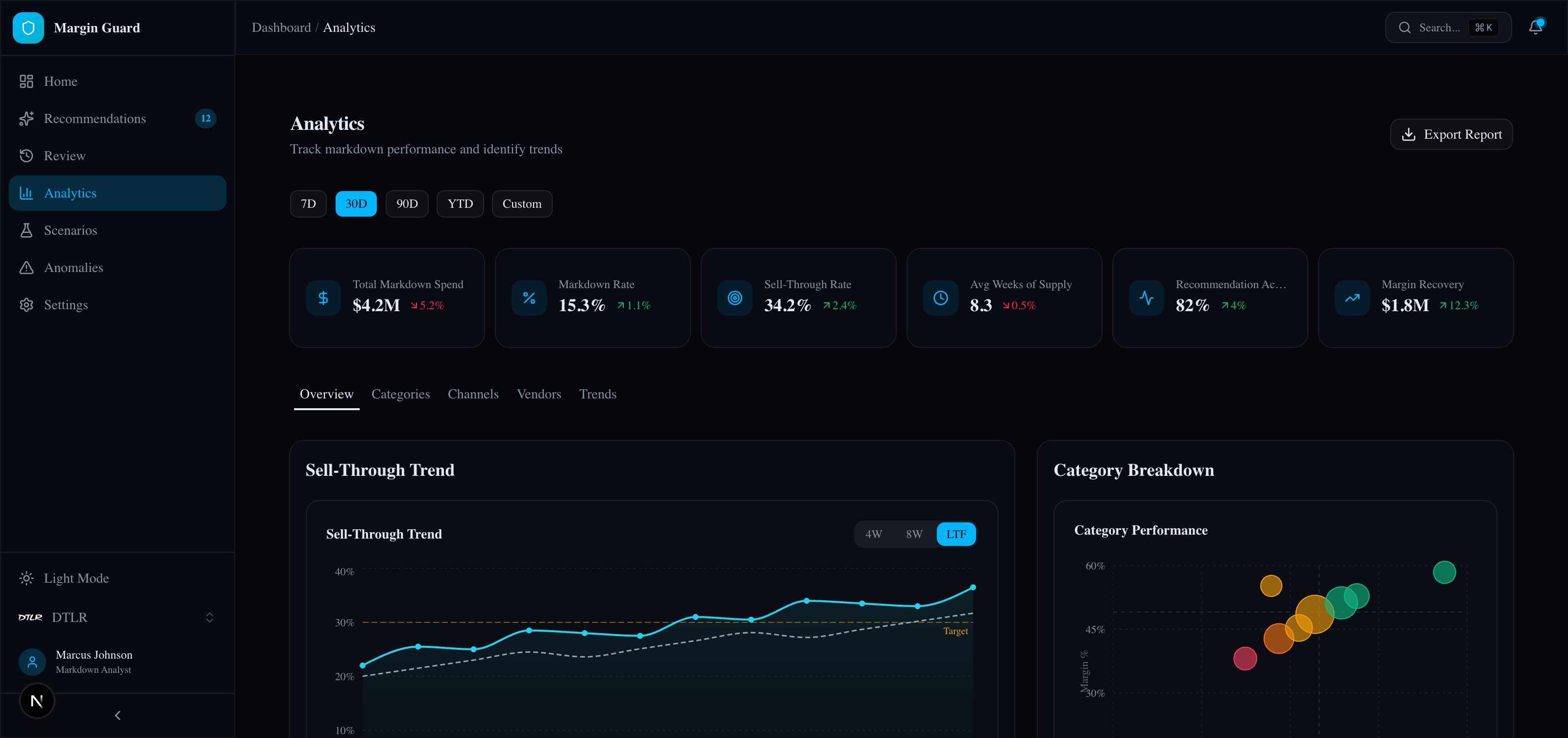
Task: Click the $1.8M margin recovery value
Action: click(1405, 305)
